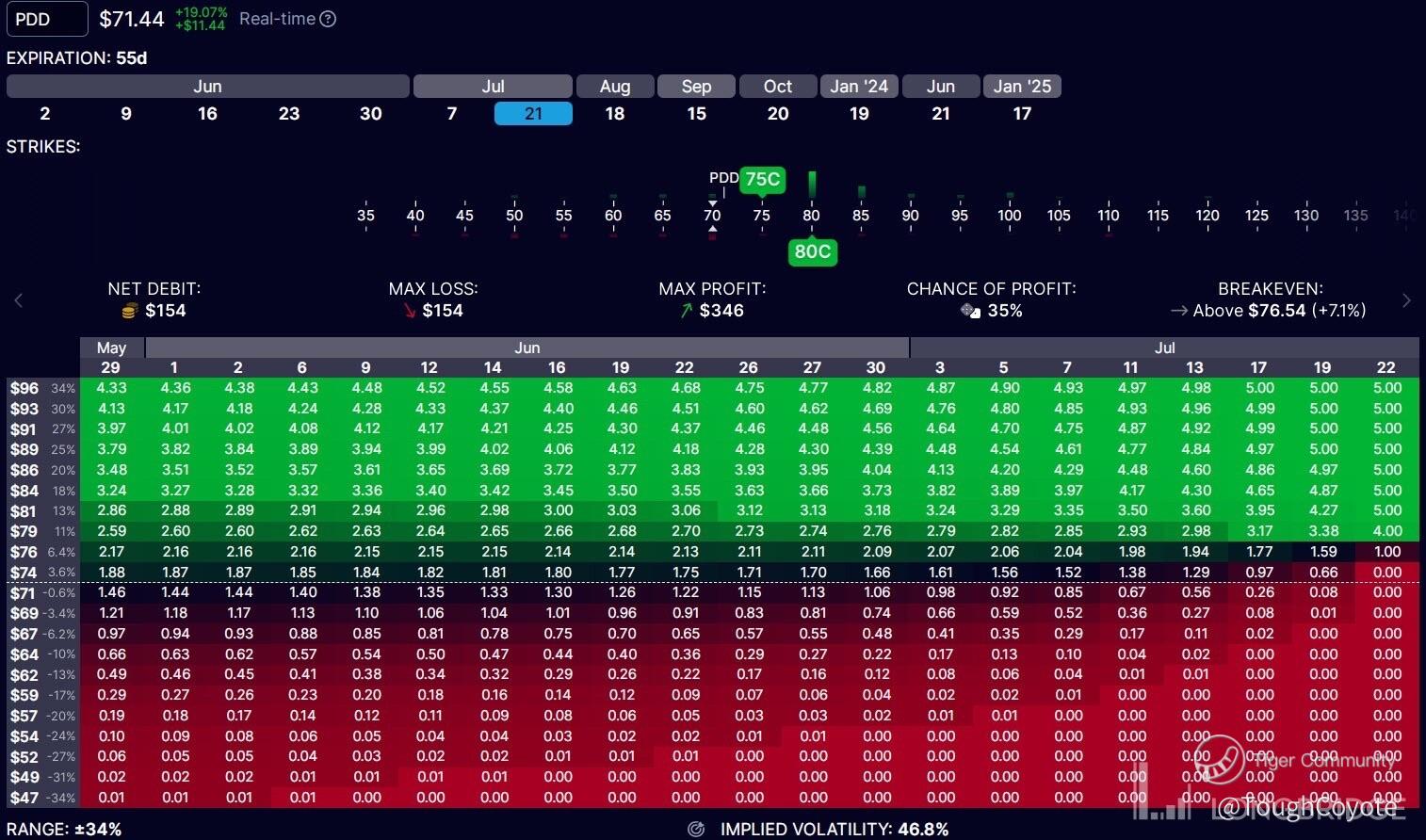Select the June 9 expiration date
Screen dimensions: 1426x840
pyautogui.click(x=126, y=114)
